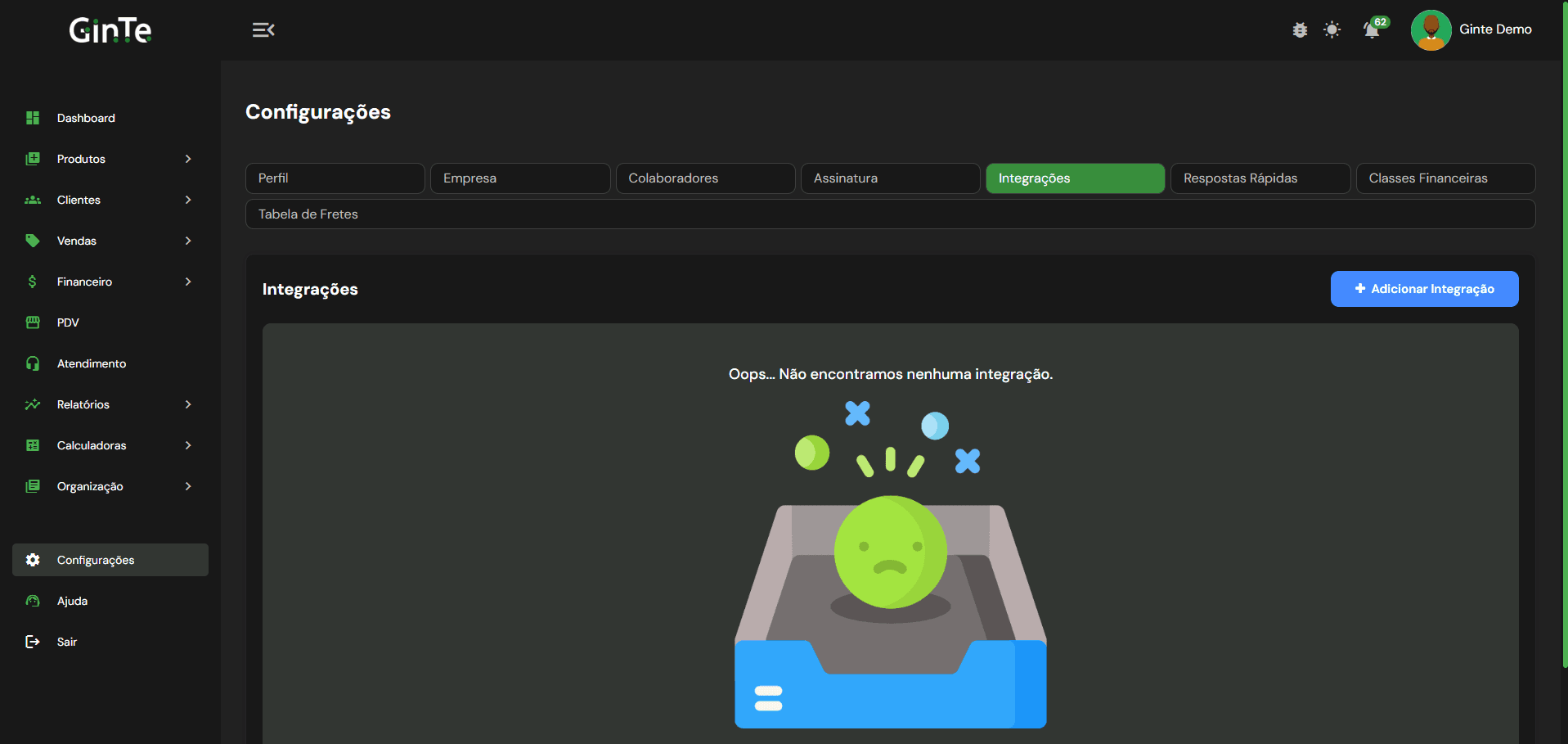1568x744 pixels.
Task: Click the Financeiro dollar icon
Action: (x=33, y=282)
